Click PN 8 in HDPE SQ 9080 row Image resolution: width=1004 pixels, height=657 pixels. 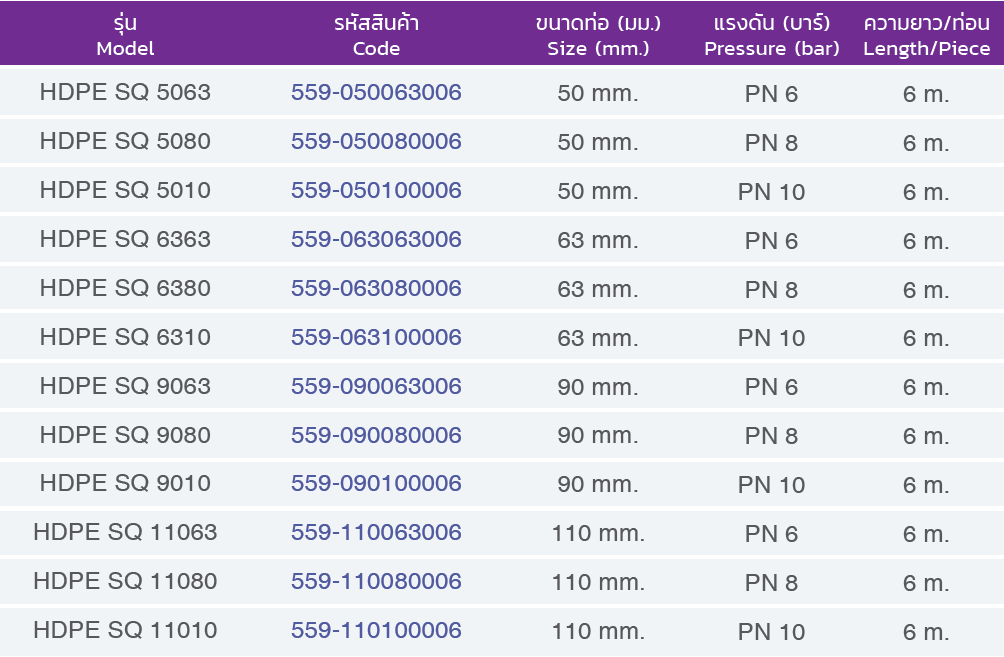(x=772, y=436)
